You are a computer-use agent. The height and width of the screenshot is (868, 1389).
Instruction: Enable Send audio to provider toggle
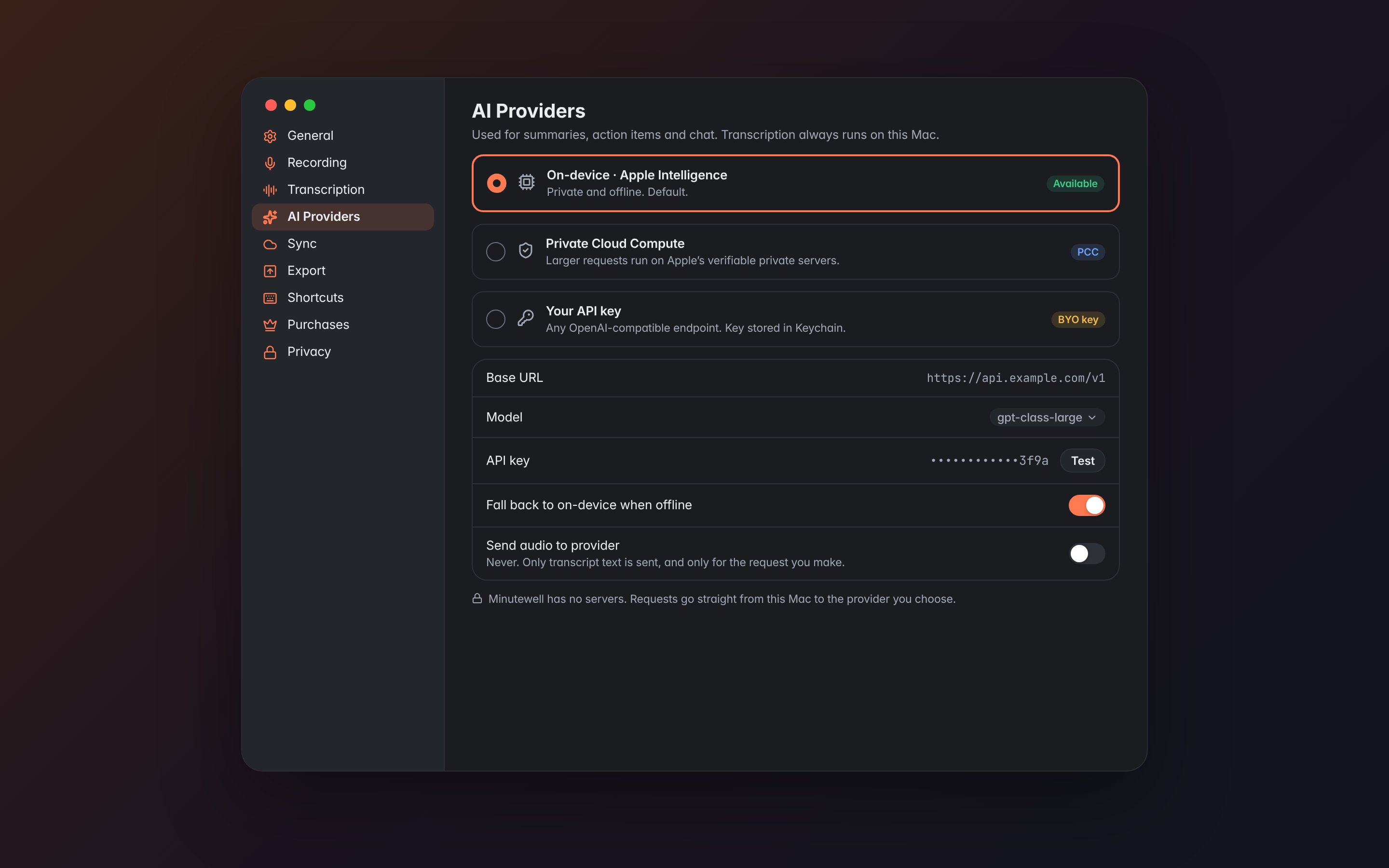coord(1087,554)
